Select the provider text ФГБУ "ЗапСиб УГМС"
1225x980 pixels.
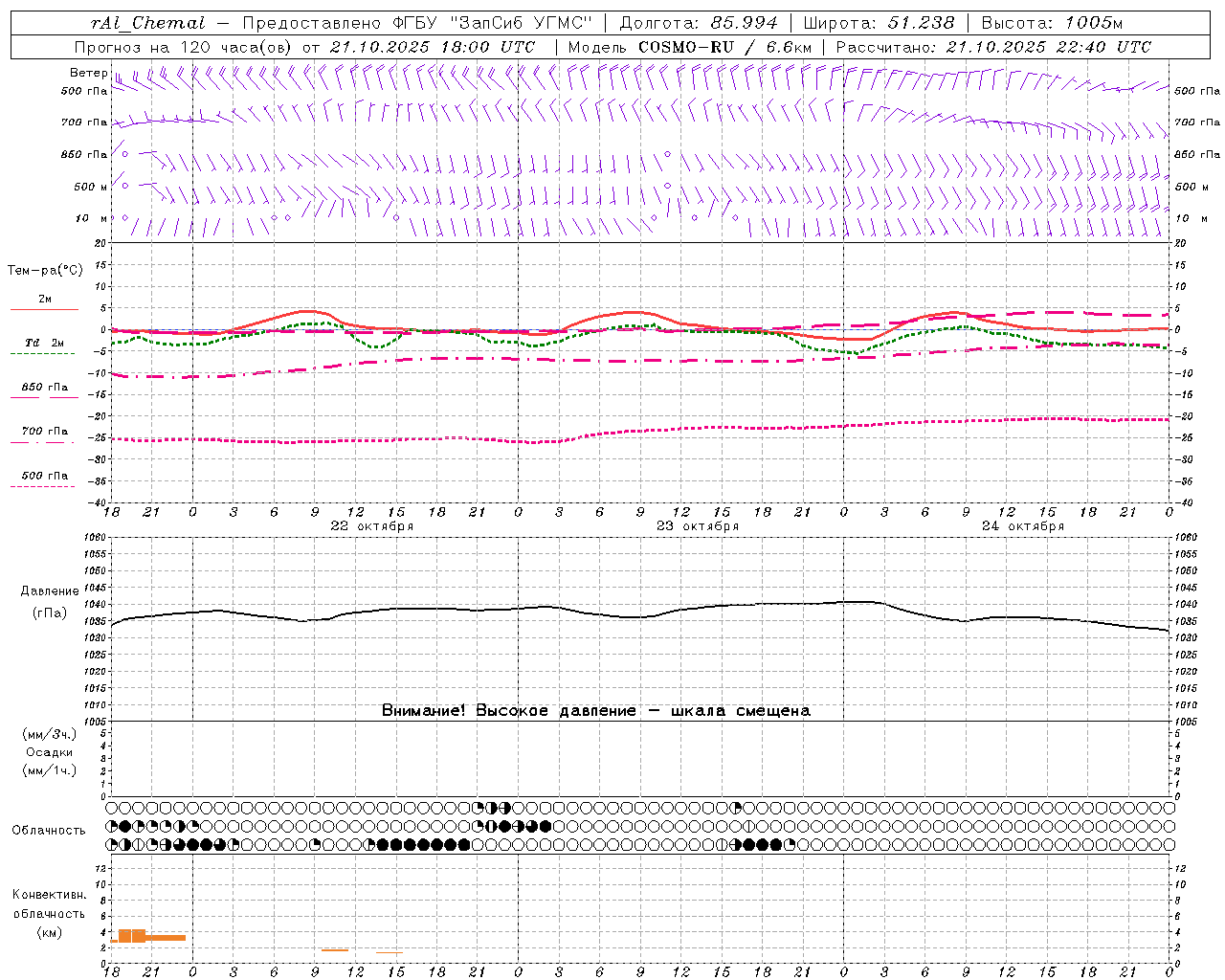(493, 23)
